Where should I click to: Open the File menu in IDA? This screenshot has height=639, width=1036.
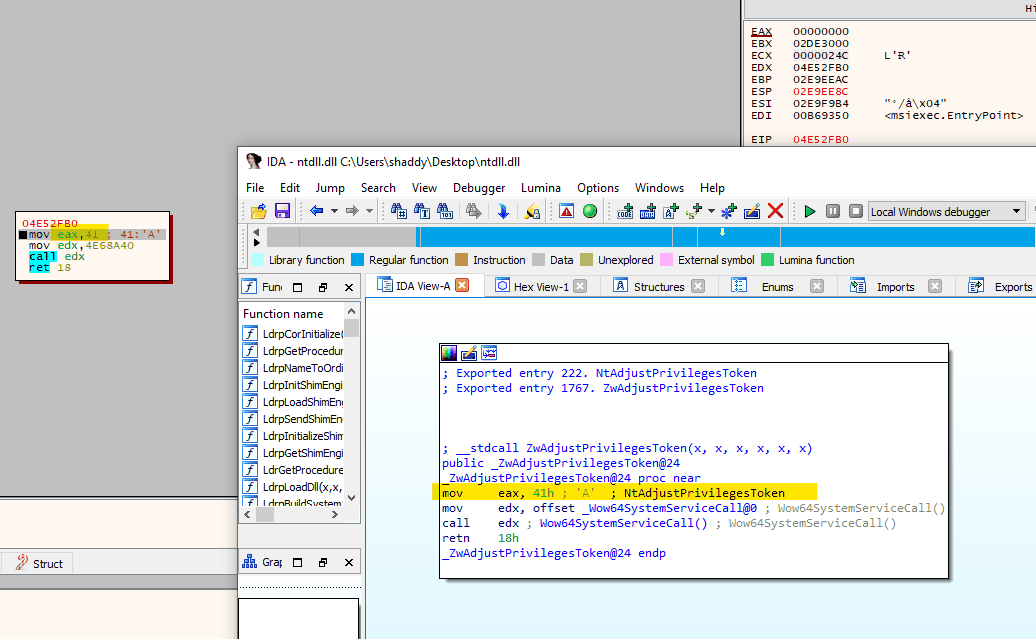(x=255, y=188)
